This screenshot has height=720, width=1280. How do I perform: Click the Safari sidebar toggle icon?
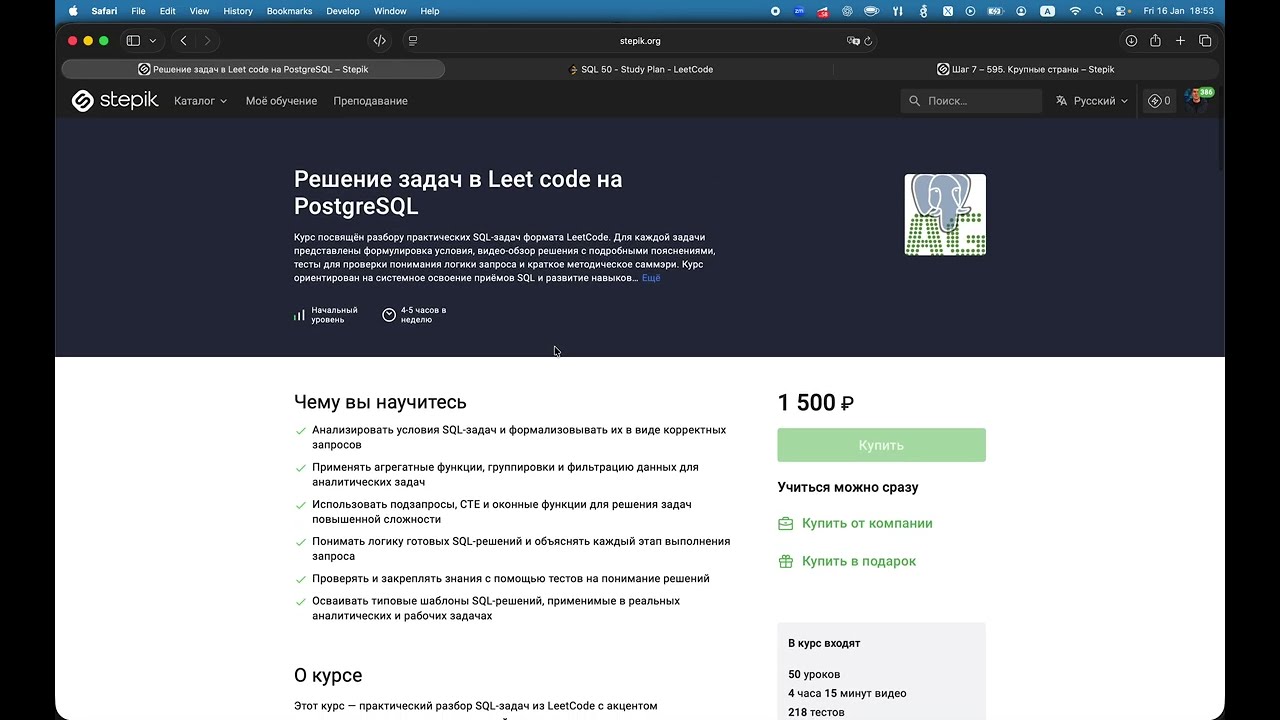click(133, 41)
